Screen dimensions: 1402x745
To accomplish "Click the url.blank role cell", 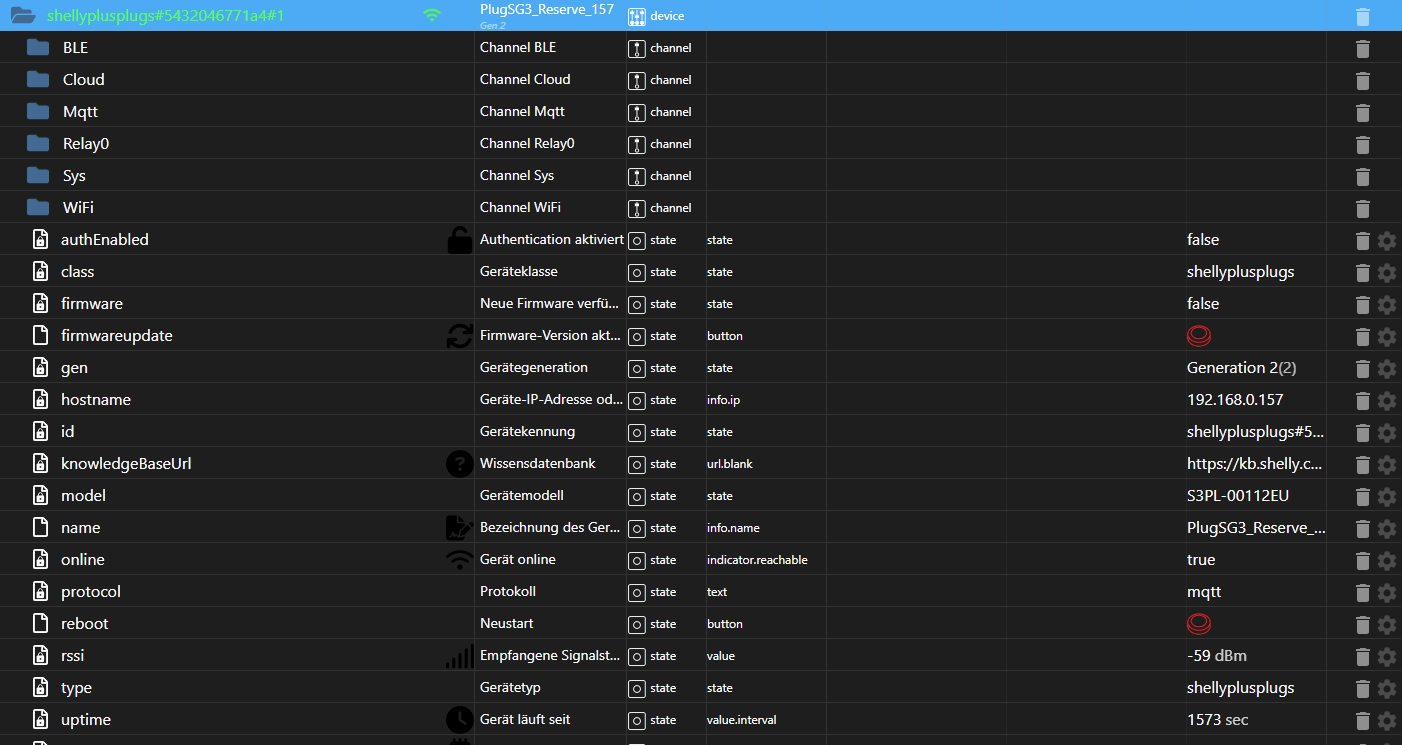I will click(x=732, y=464).
